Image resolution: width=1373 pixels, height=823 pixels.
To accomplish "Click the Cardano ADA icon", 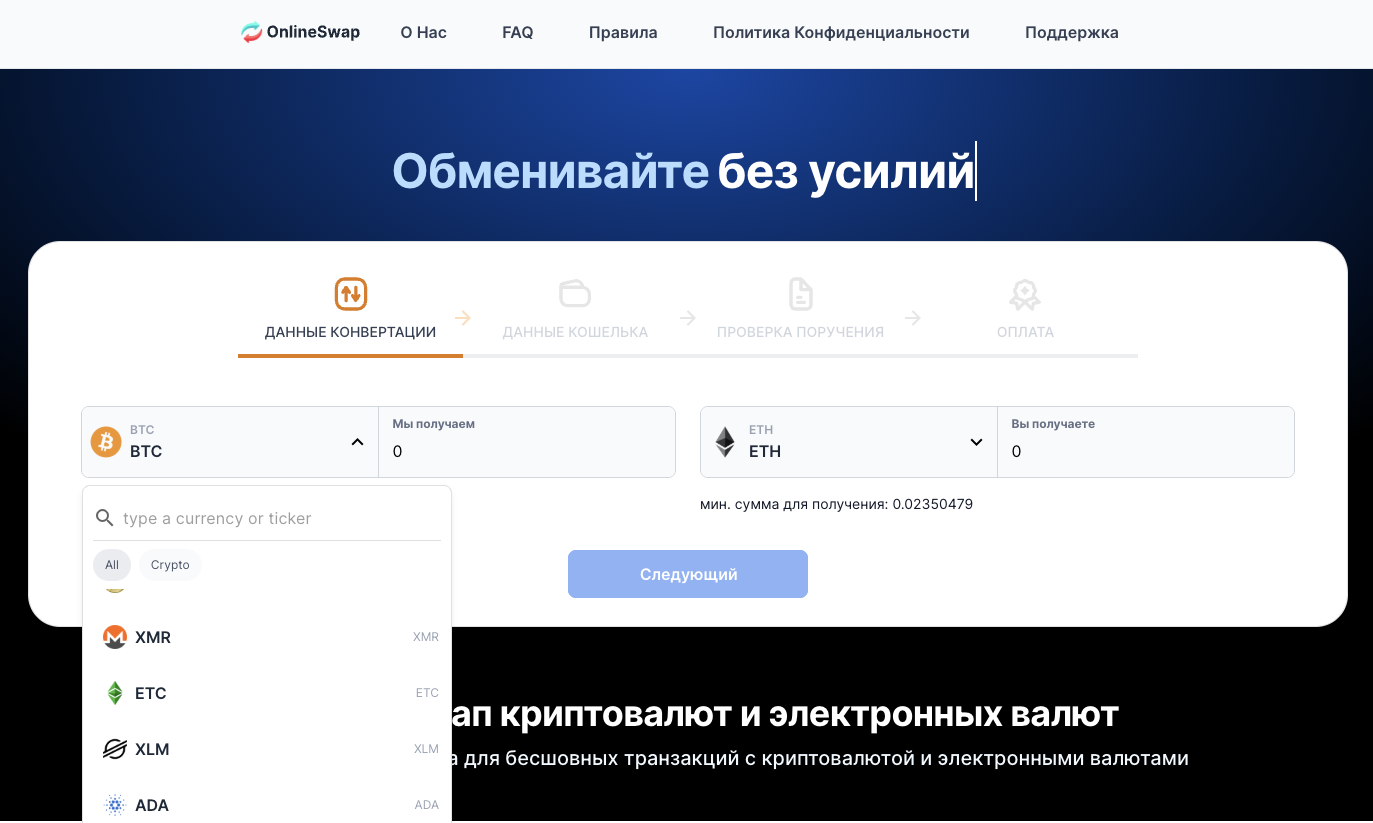I will pyautogui.click(x=115, y=805).
